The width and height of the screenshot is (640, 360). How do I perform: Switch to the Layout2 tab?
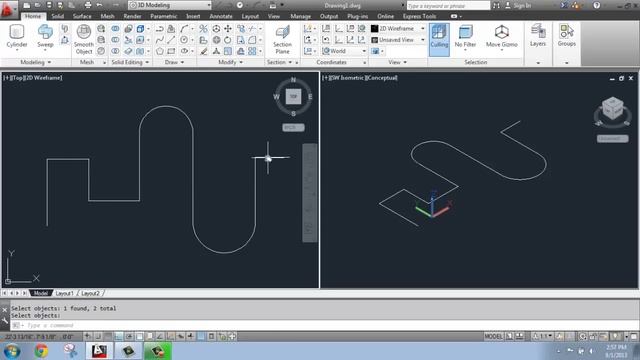coord(90,293)
